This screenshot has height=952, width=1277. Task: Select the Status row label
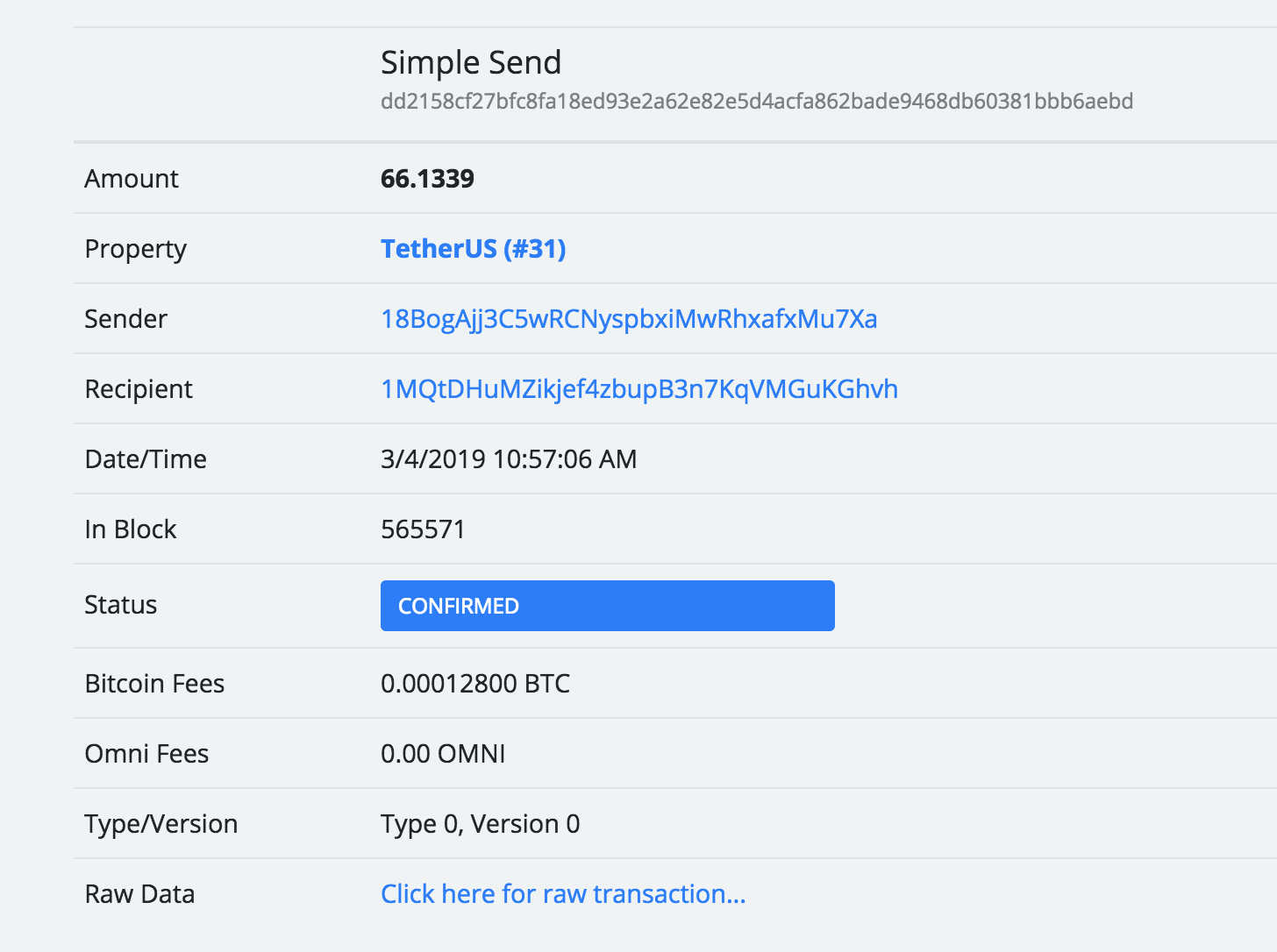pos(121,605)
